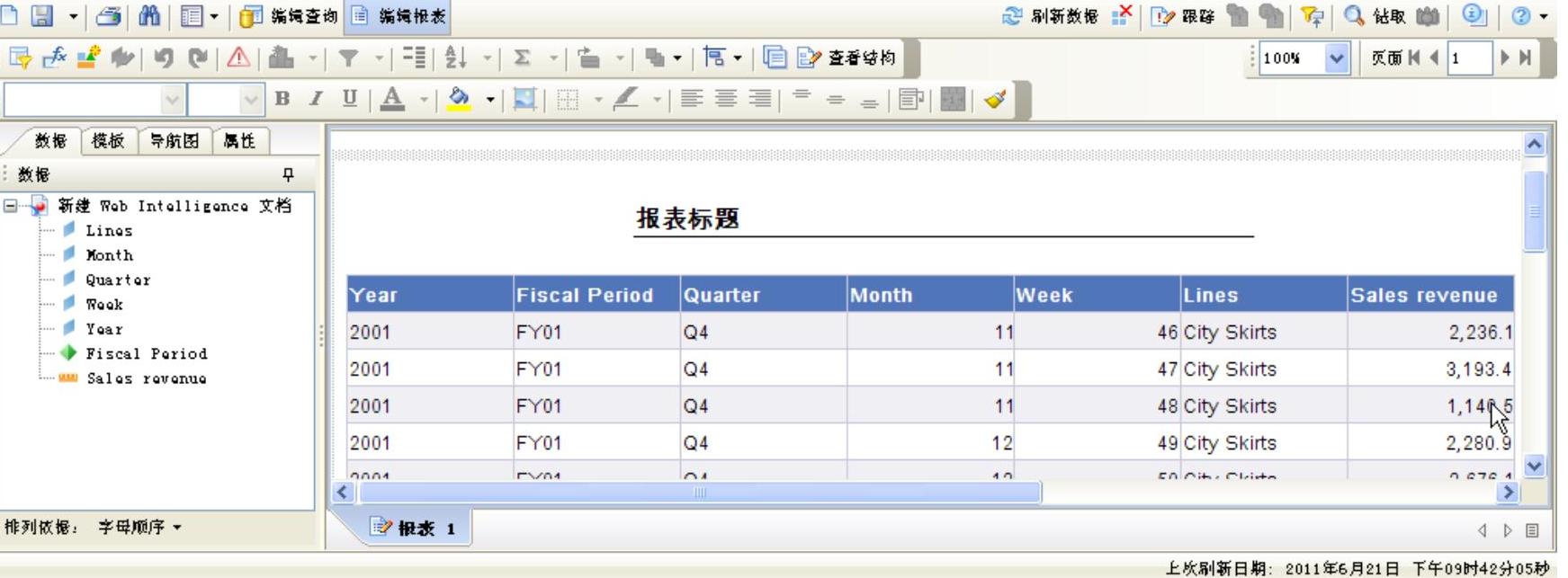This screenshot has height=578, width=1568.
Task: Click the Save floppy disk icon
Action: click(x=42, y=15)
